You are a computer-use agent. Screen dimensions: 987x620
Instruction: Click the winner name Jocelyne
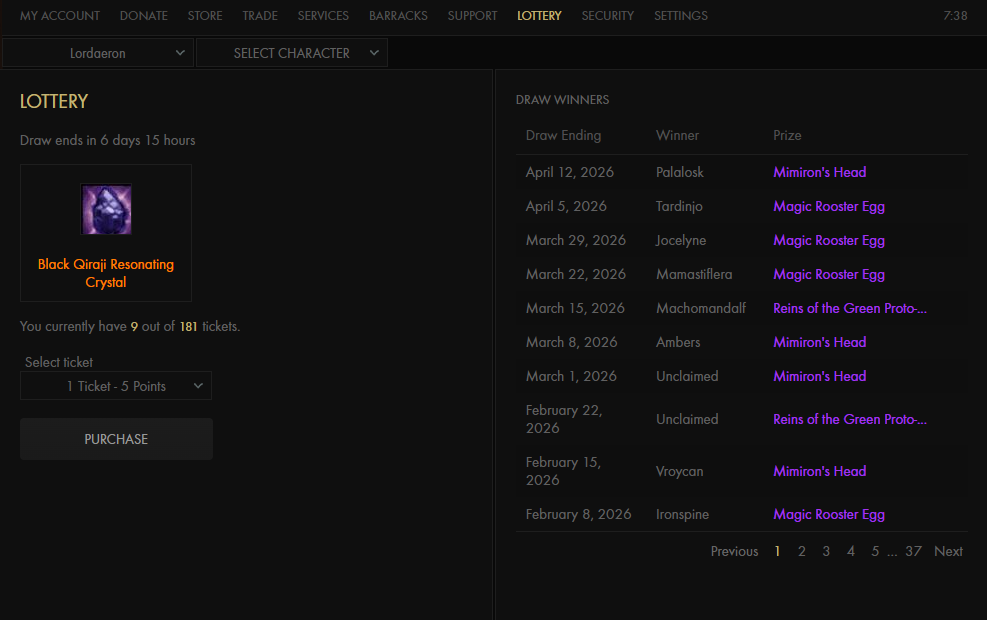pos(681,240)
